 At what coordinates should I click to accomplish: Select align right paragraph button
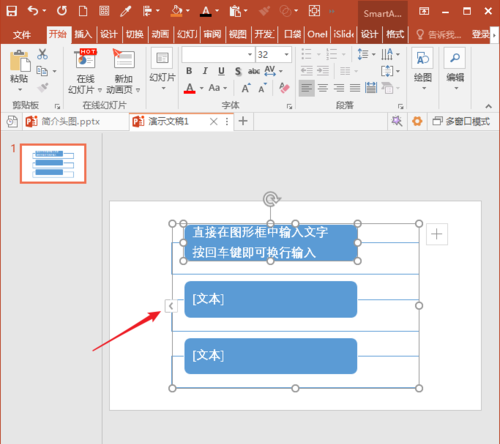[339, 88]
